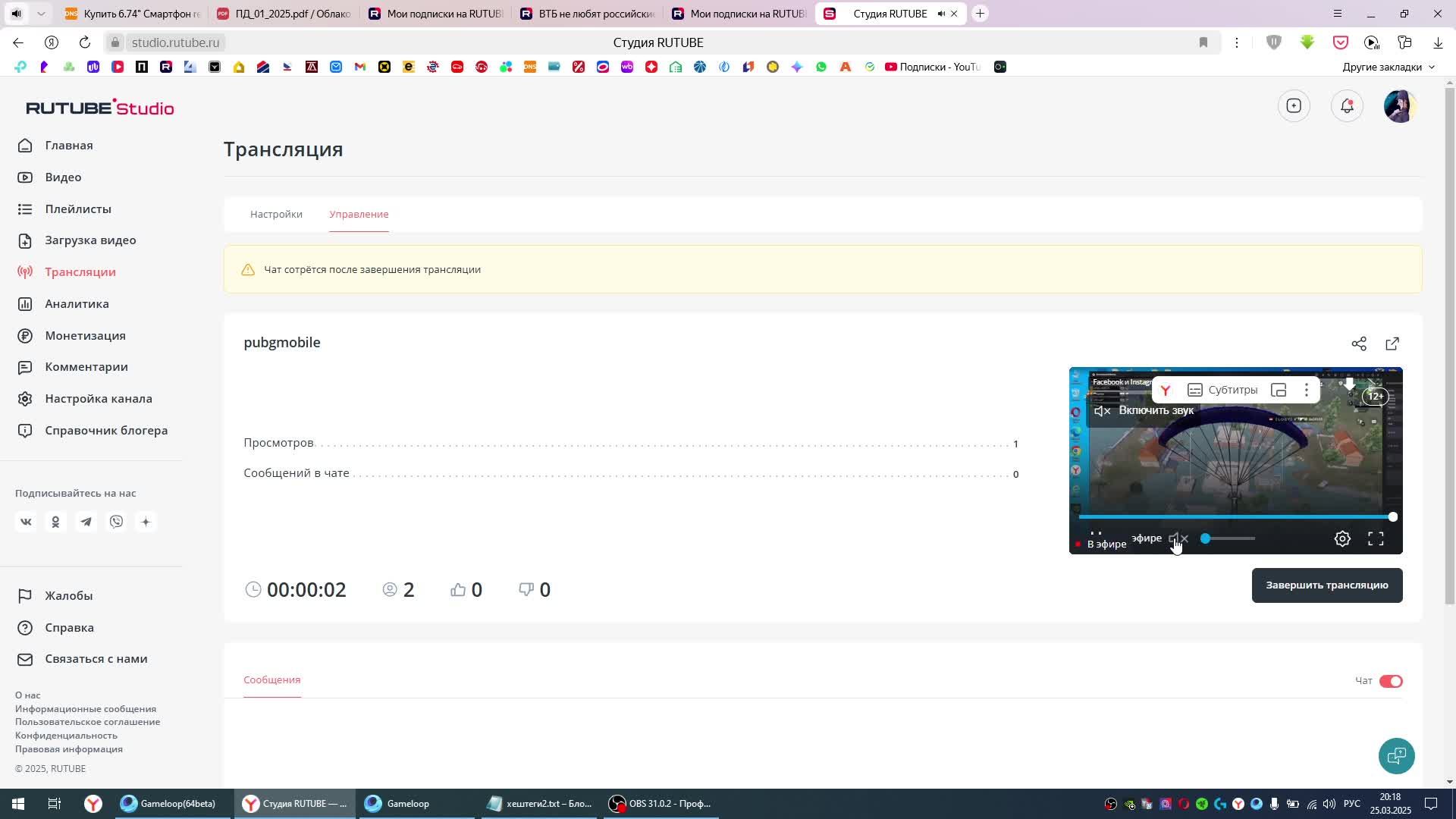Expand Другие закладки bookmarks dropdown

tap(1388, 67)
